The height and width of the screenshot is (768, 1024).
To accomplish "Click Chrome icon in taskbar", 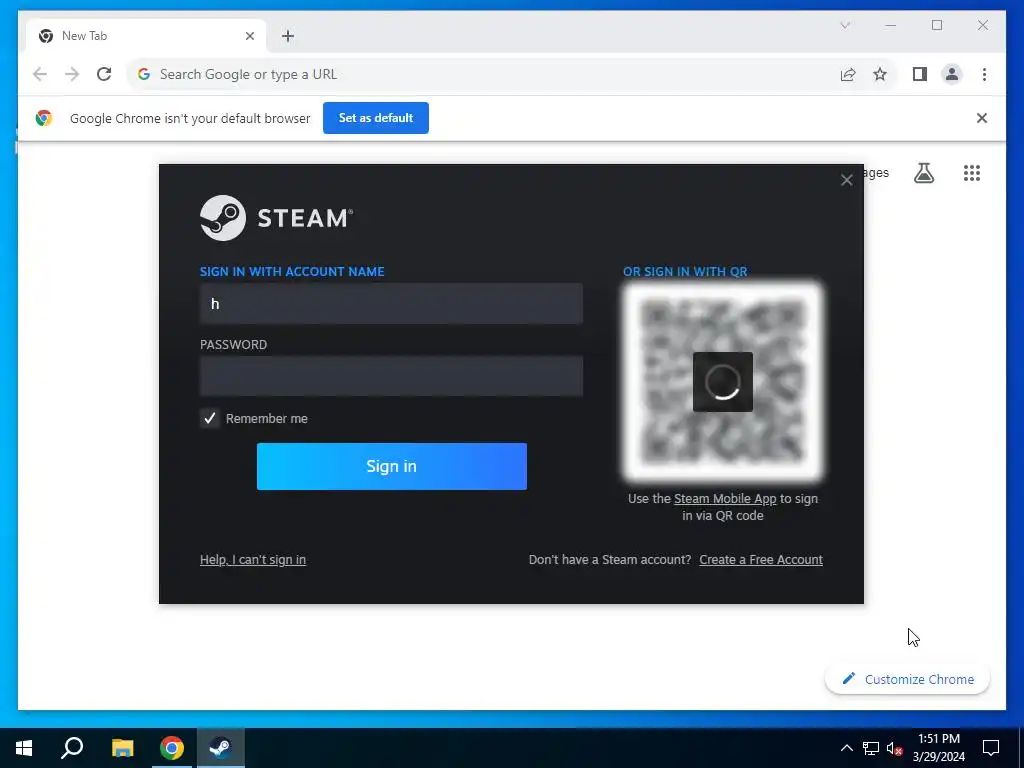I will pyautogui.click(x=172, y=748).
